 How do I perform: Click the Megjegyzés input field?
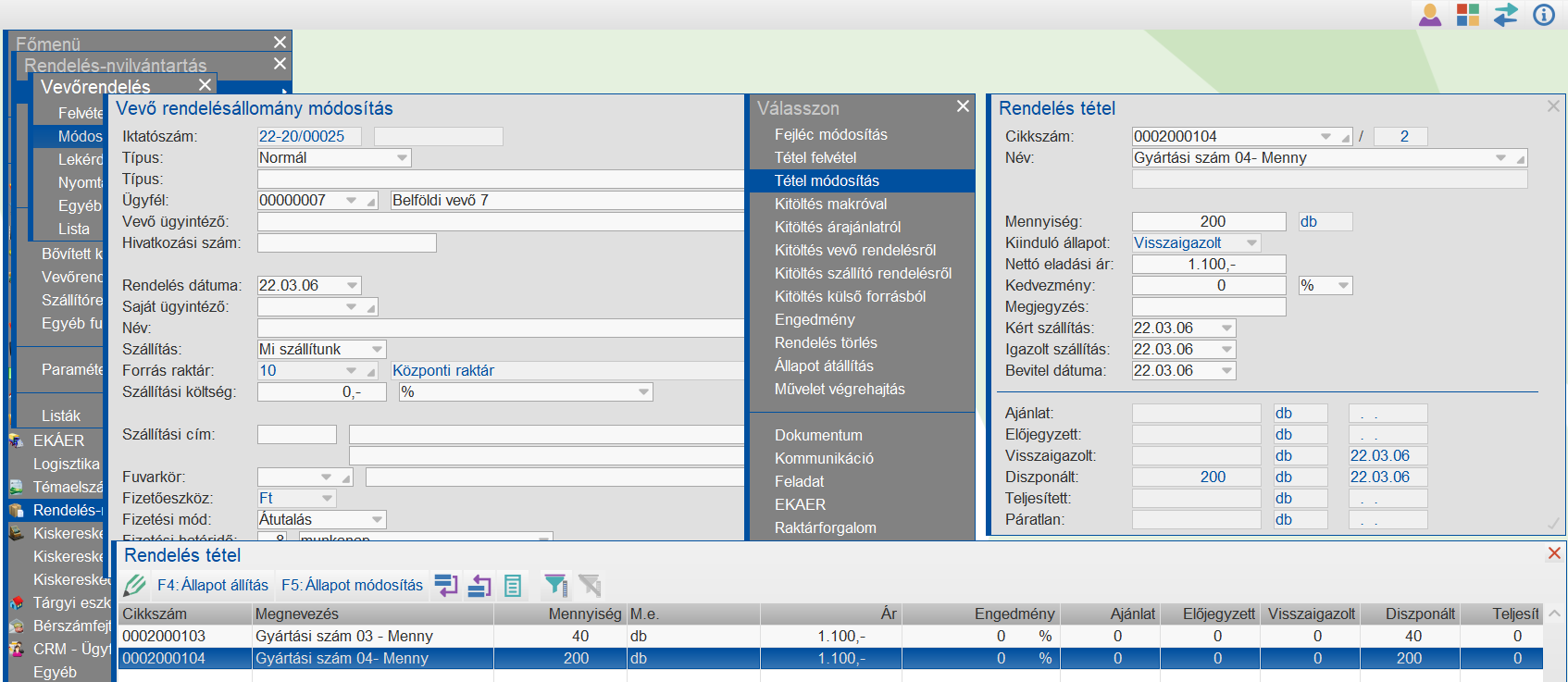coord(1209,307)
